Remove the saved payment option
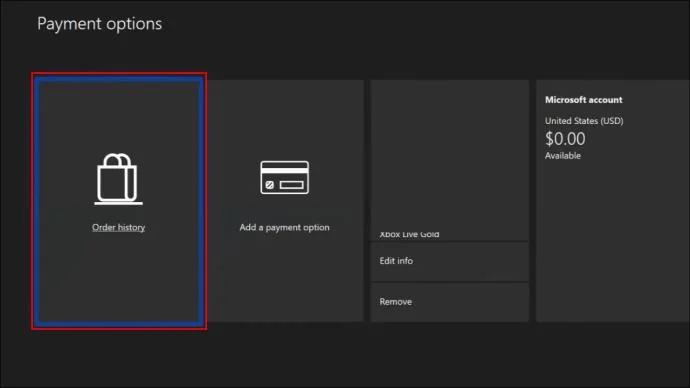Viewport: 690px width, 388px height. 449,302
